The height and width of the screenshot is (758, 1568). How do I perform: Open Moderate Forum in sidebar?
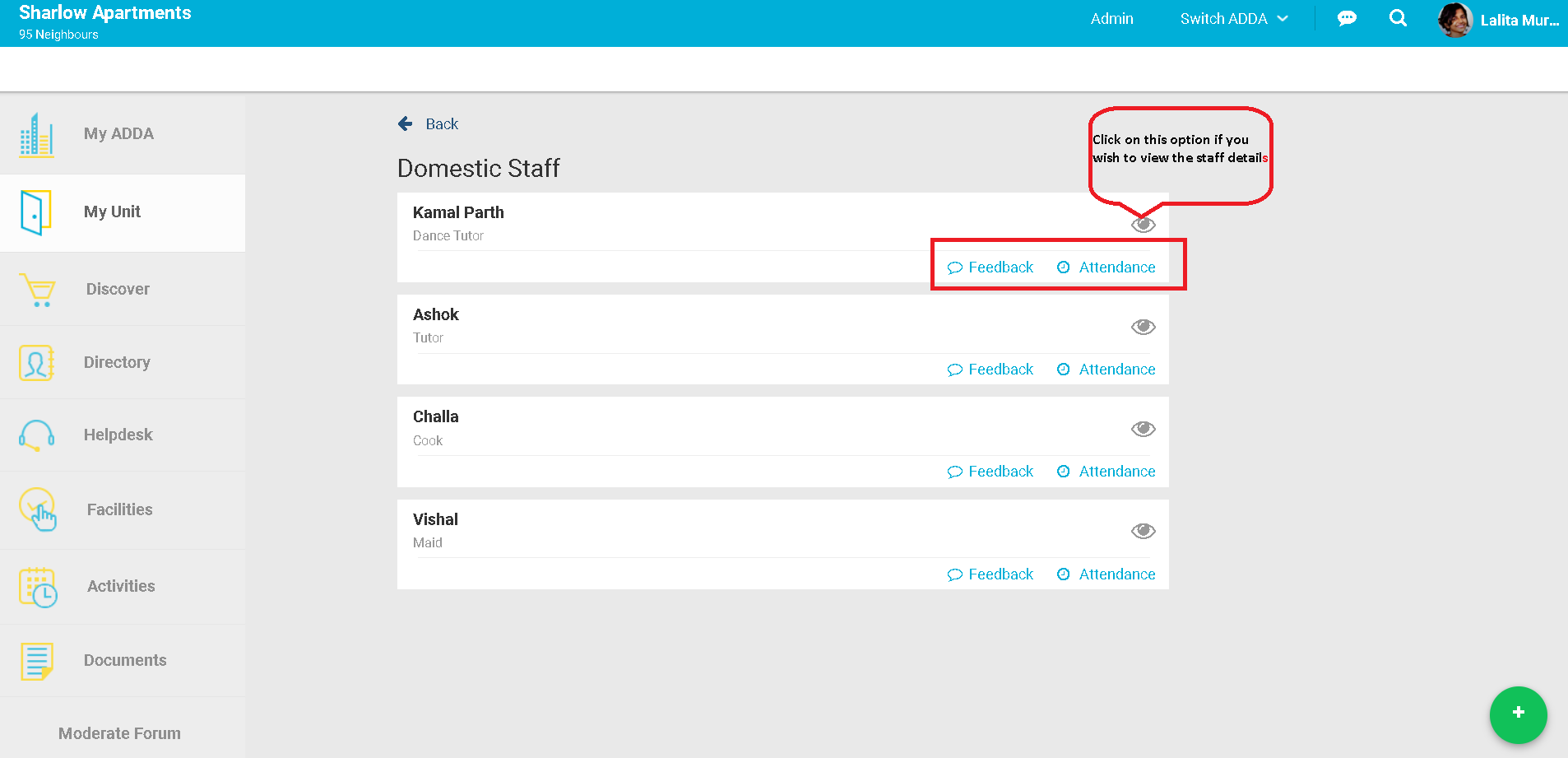pos(119,734)
